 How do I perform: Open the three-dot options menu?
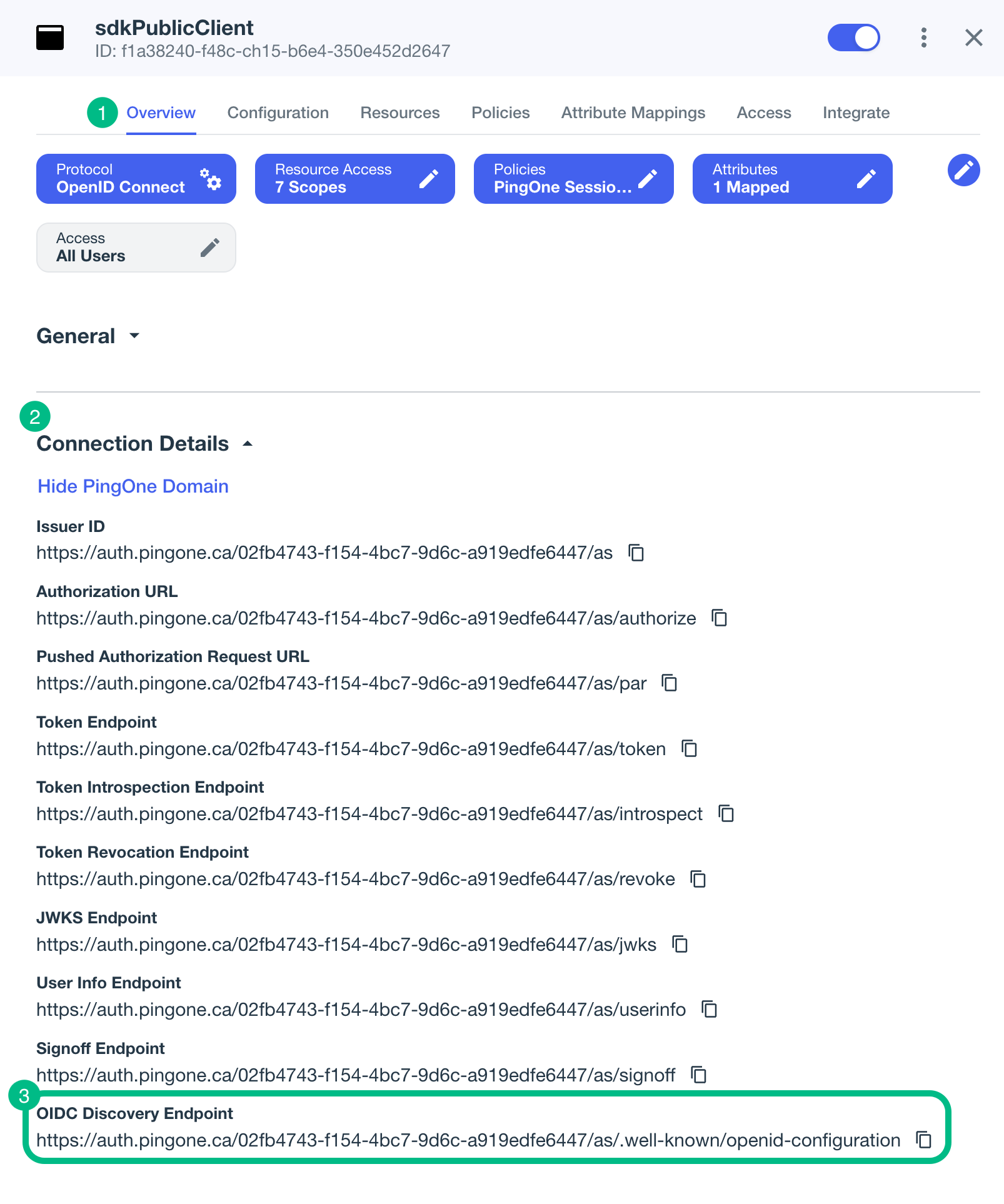(x=923, y=38)
